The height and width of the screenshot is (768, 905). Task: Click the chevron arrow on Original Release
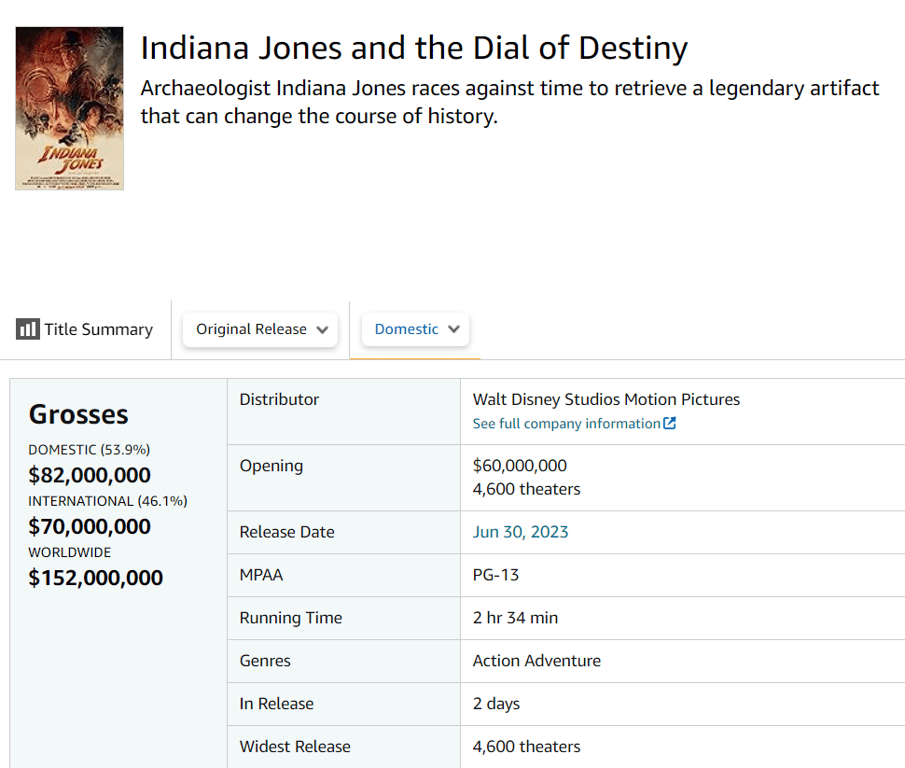[x=322, y=329]
